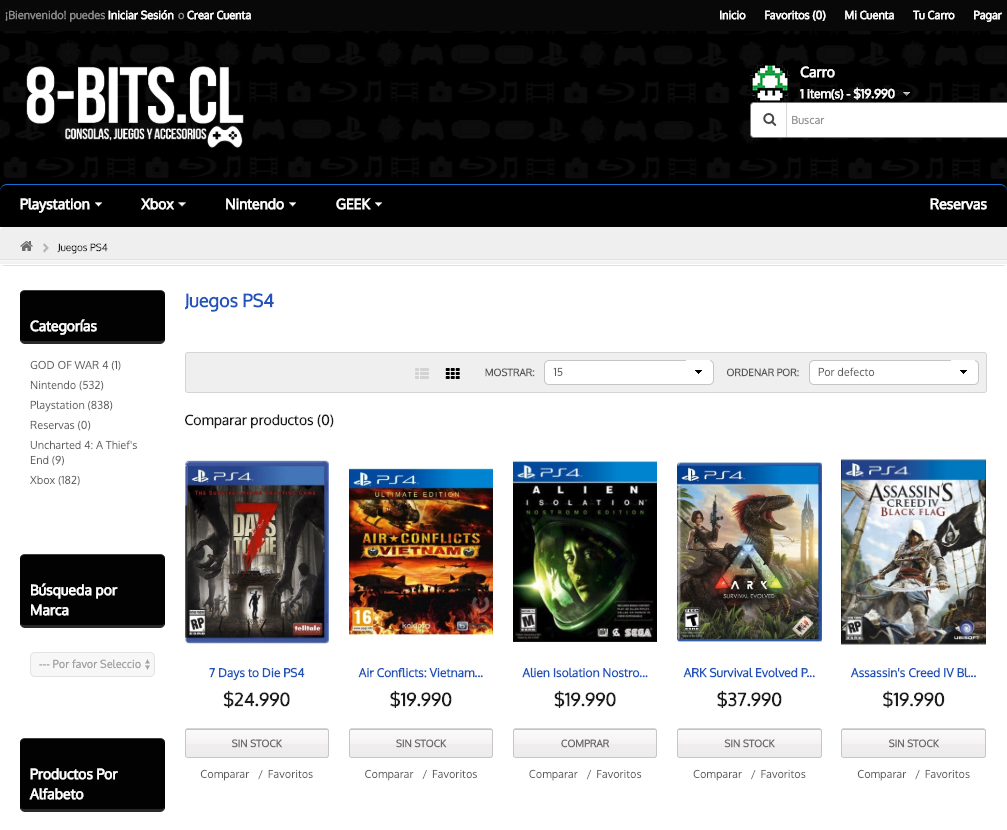The image size is (1007, 830).
Task: Click the Juegos PS4 page heading
Action: click(229, 301)
